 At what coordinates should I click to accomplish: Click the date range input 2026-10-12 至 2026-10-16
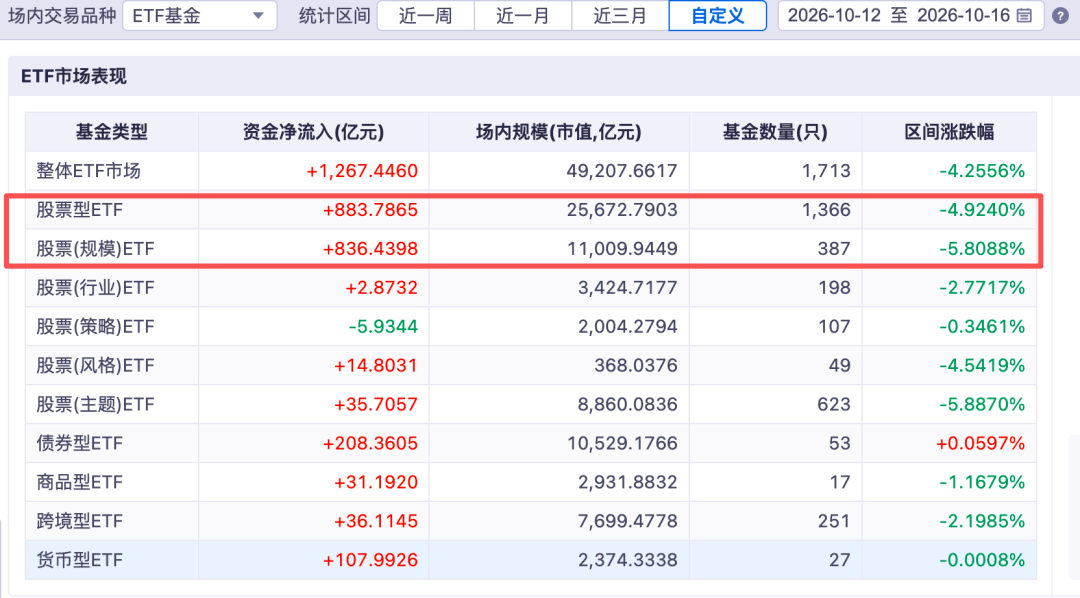click(911, 15)
